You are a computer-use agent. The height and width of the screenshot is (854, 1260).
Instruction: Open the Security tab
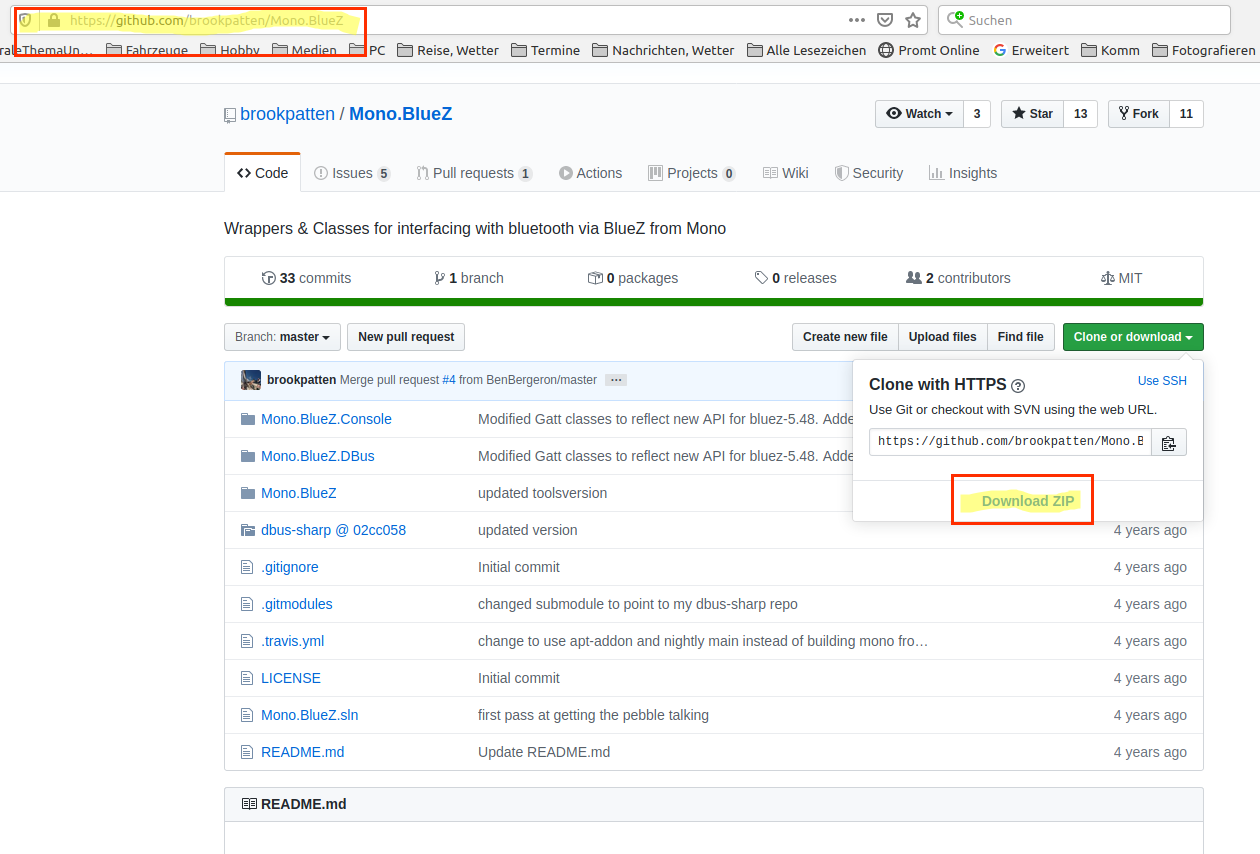869,173
